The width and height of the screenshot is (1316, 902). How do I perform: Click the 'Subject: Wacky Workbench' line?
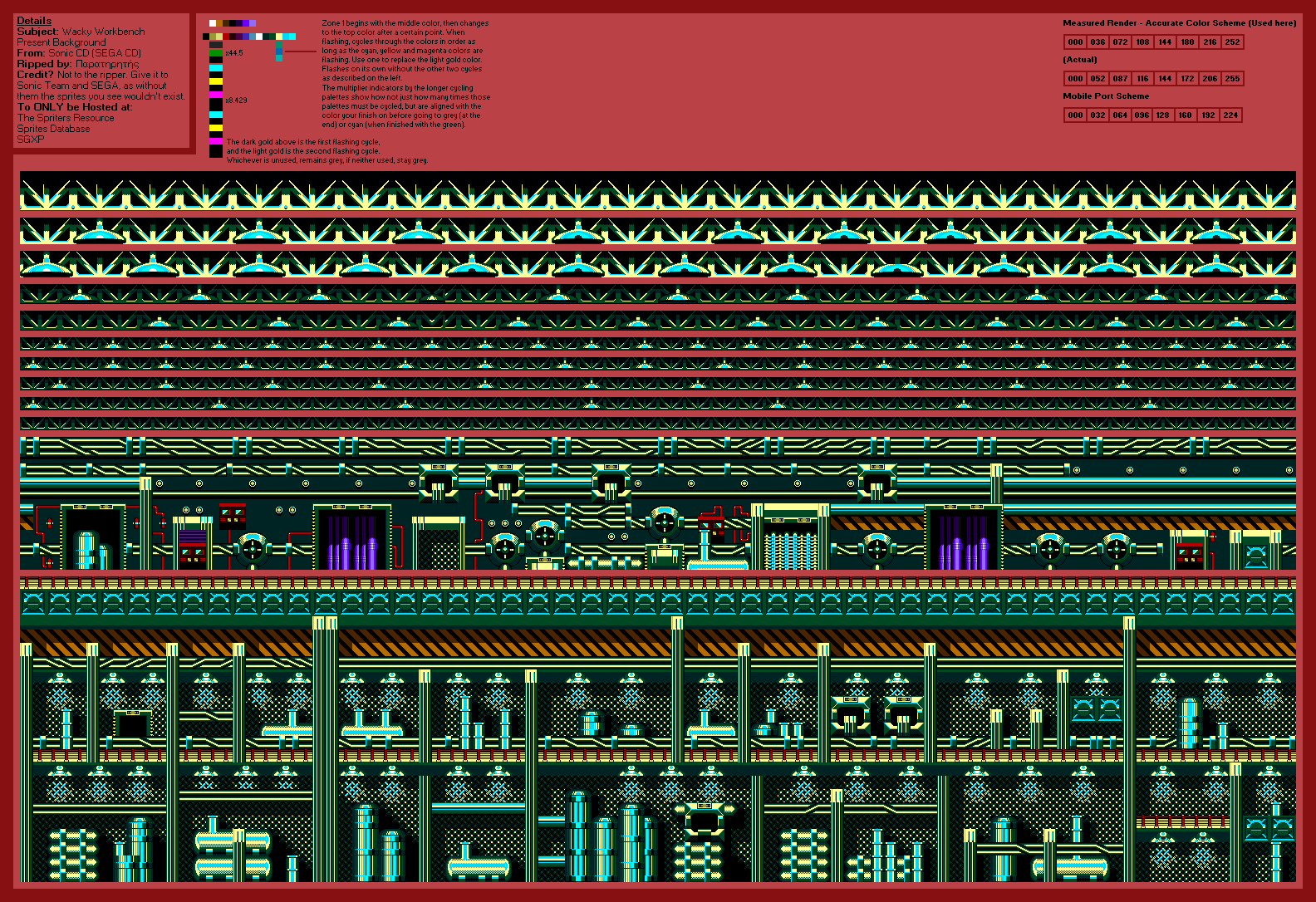(81, 32)
